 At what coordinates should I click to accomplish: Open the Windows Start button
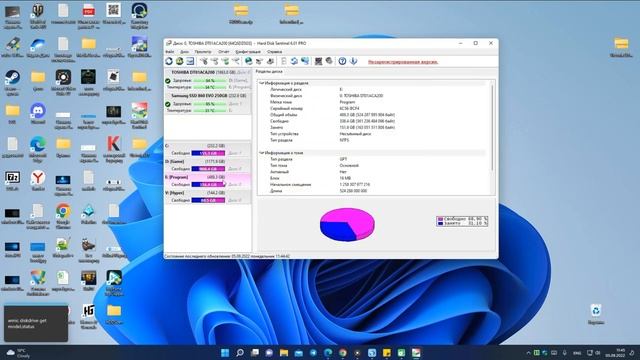point(225,353)
